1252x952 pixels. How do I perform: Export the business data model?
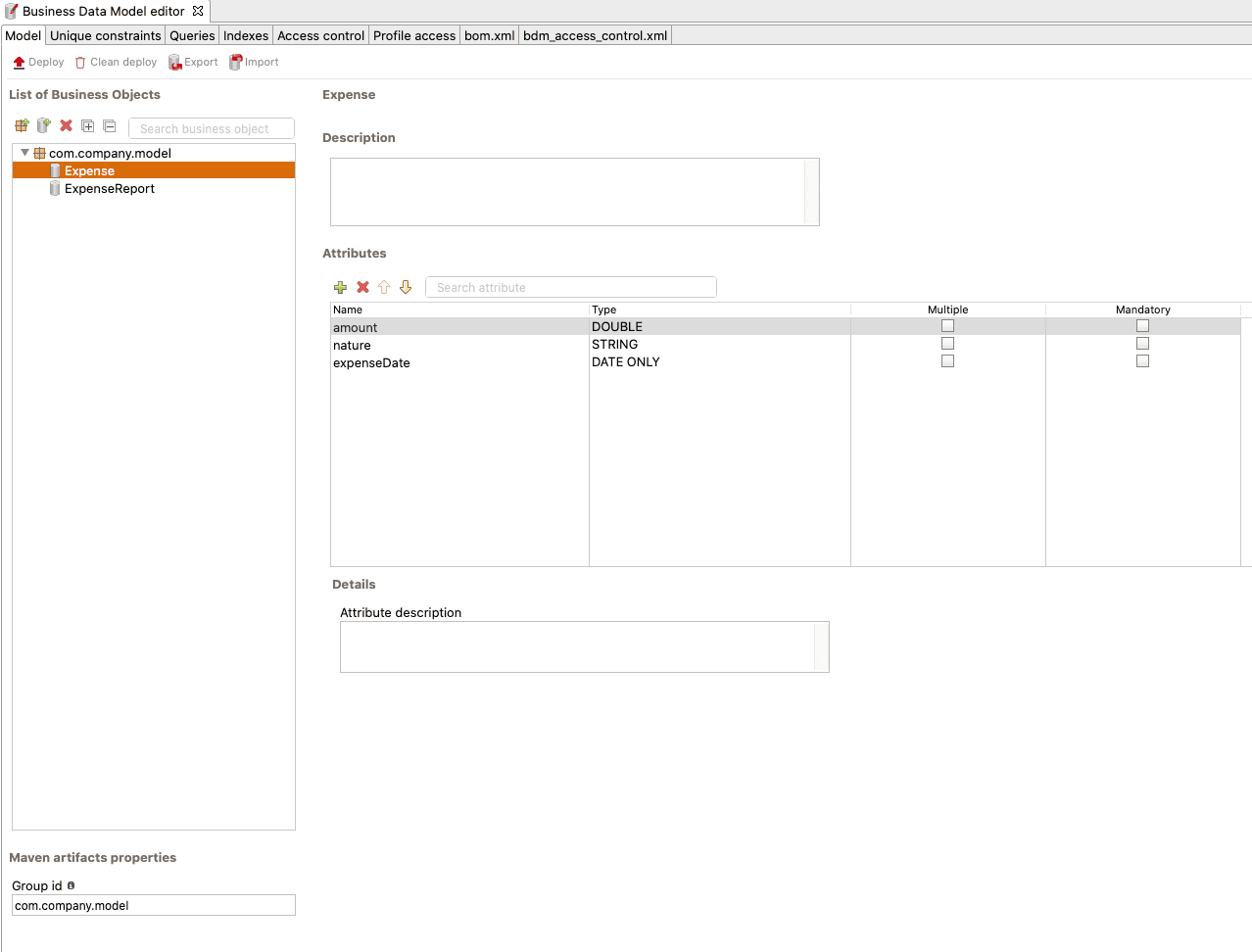click(x=193, y=61)
